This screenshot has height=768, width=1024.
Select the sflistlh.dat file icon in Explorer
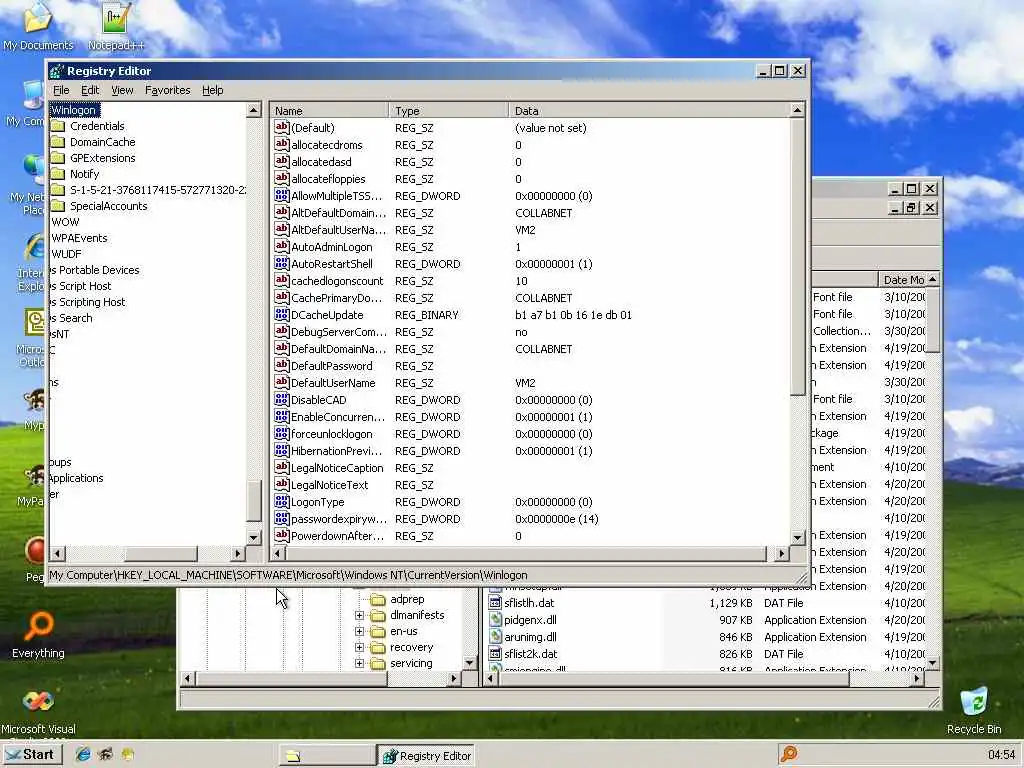[x=495, y=603]
